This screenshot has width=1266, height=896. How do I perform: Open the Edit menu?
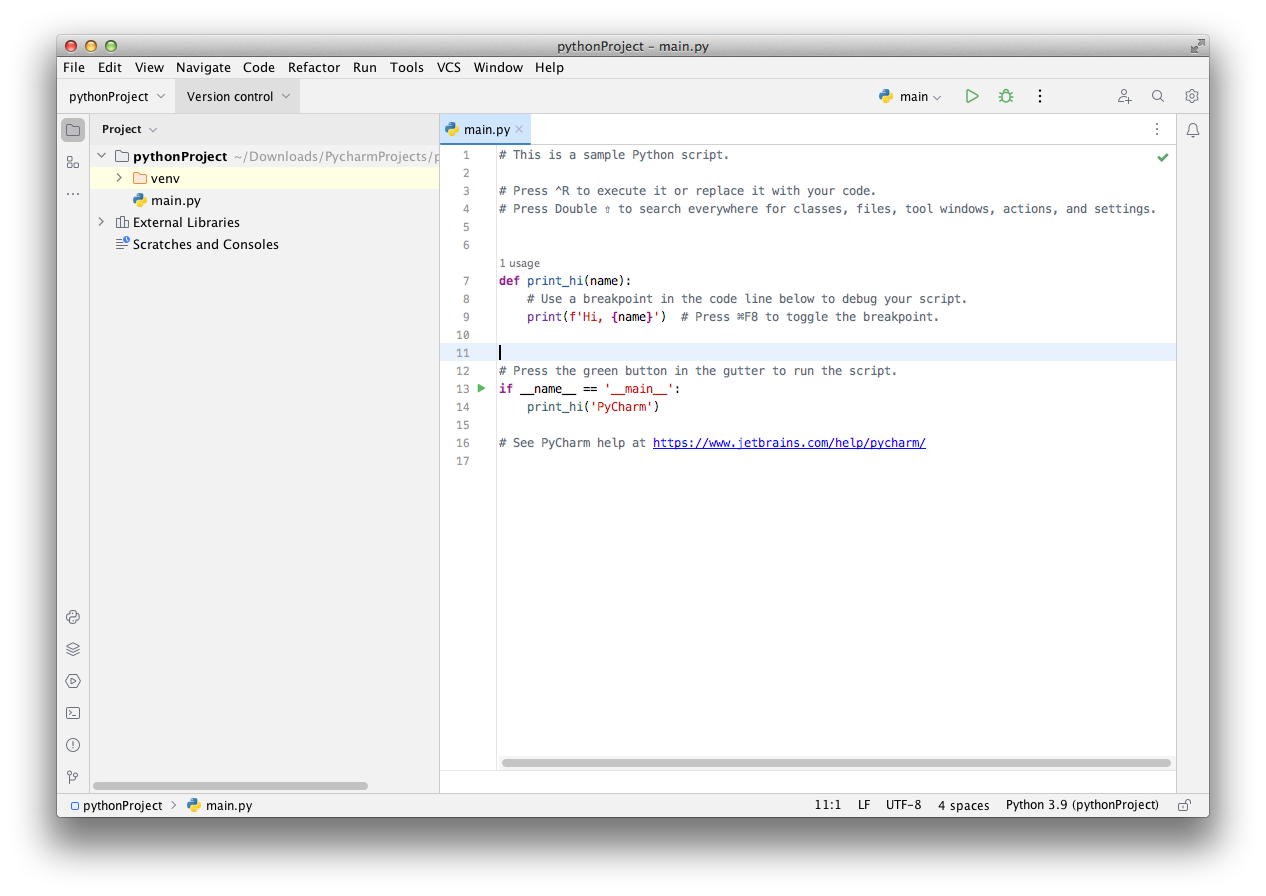(110, 67)
